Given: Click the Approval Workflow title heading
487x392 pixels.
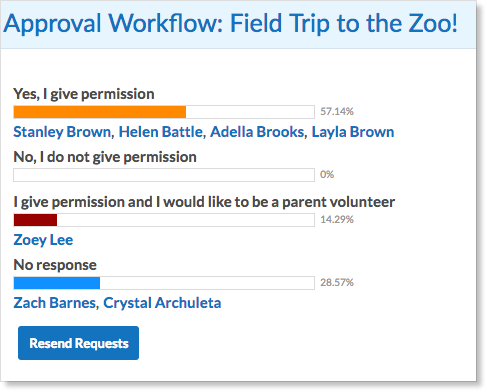Looking at the screenshot, I should (x=231, y=24).
